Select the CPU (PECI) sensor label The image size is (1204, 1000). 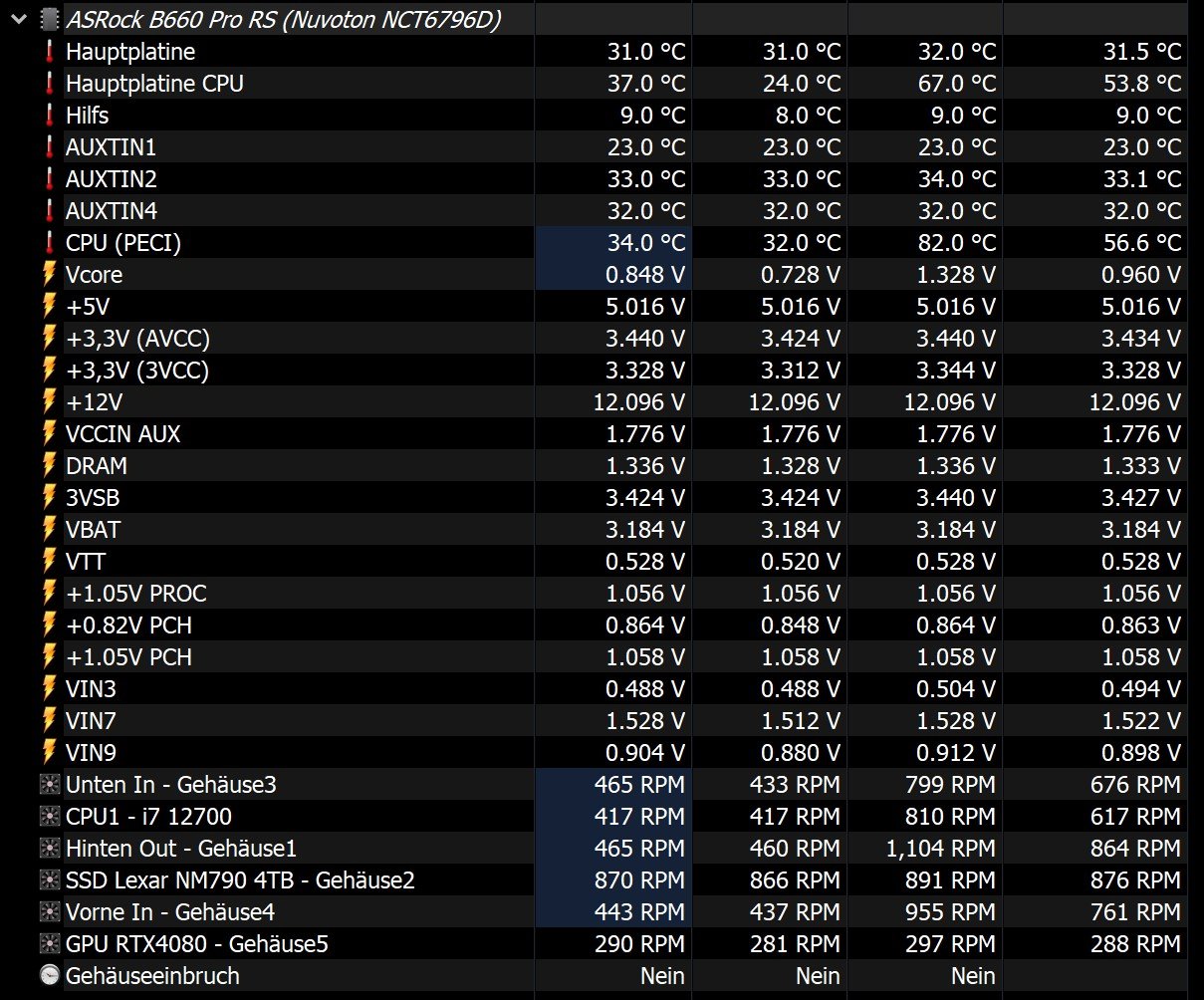coord(123,243)
